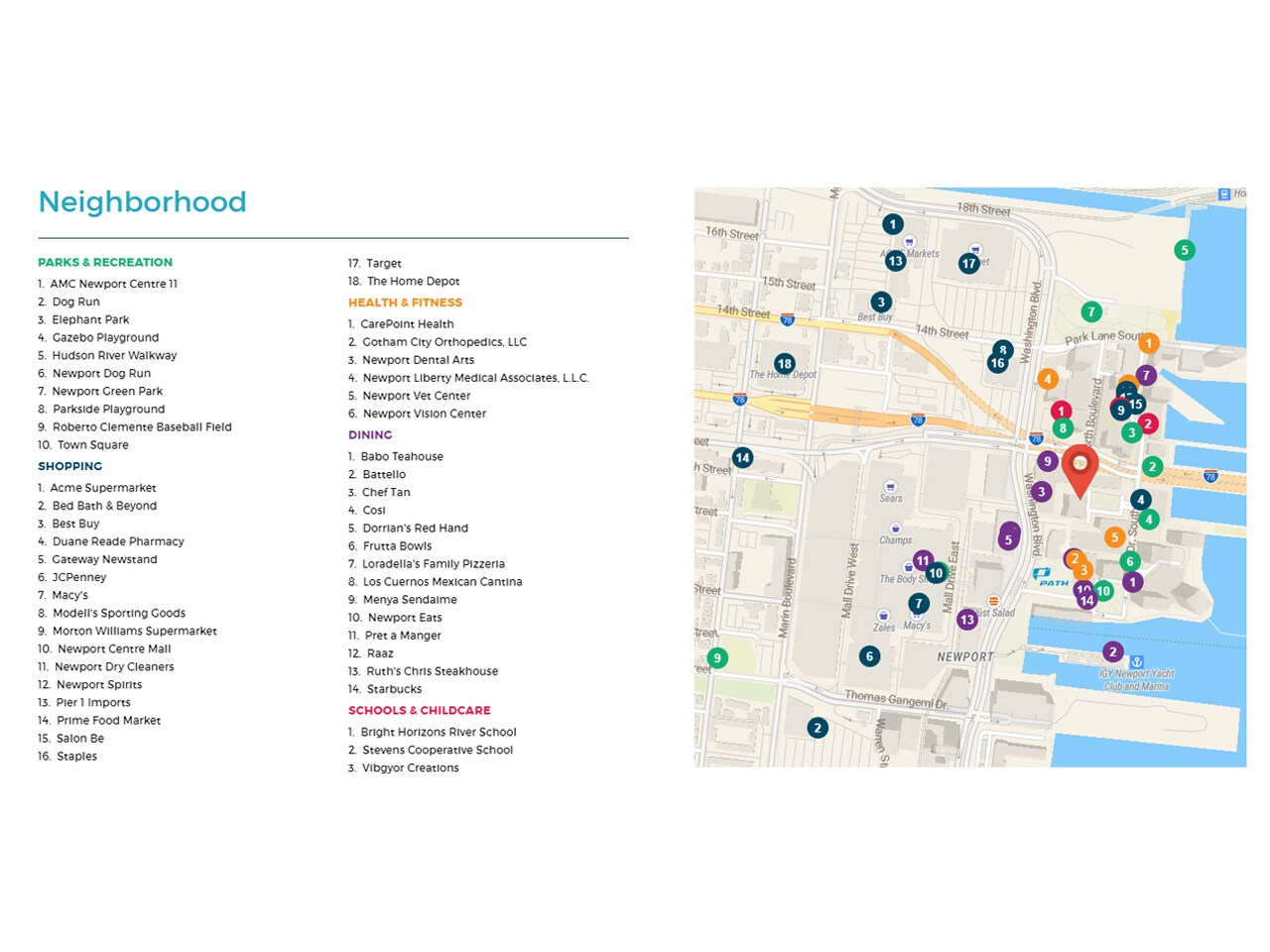Click navy marker 7 above Macy's
The height and width of the screenshot is (952, 1270).
tap(919, 603)
